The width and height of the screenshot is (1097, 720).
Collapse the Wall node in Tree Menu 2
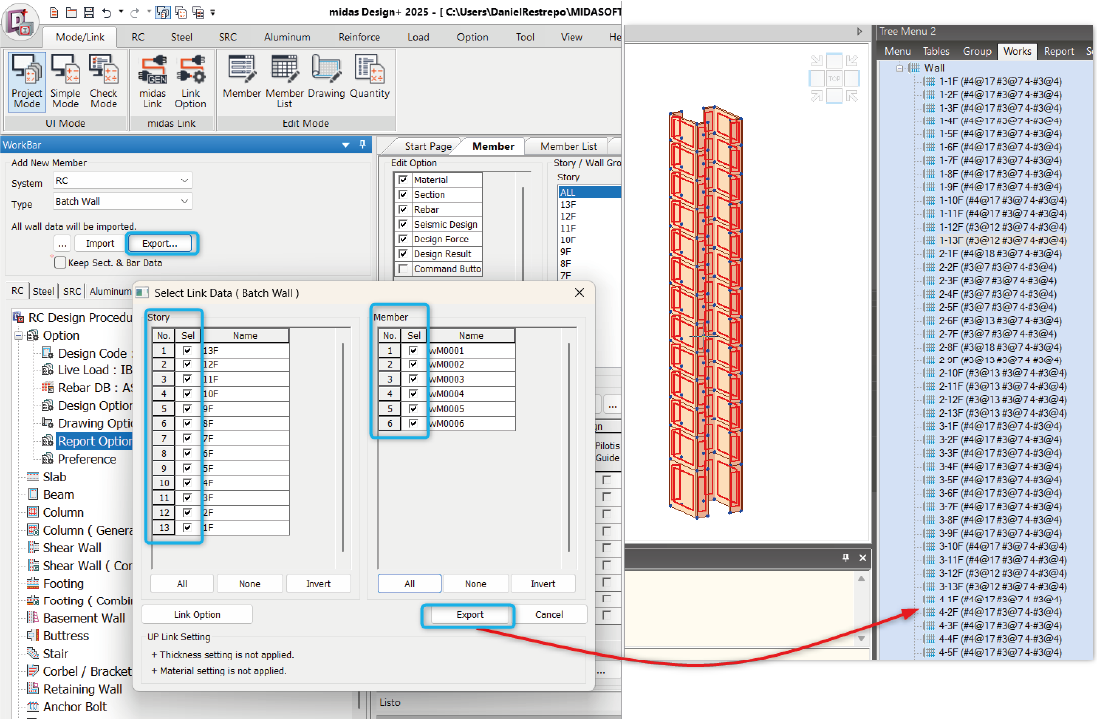click(x=900, y=68)
